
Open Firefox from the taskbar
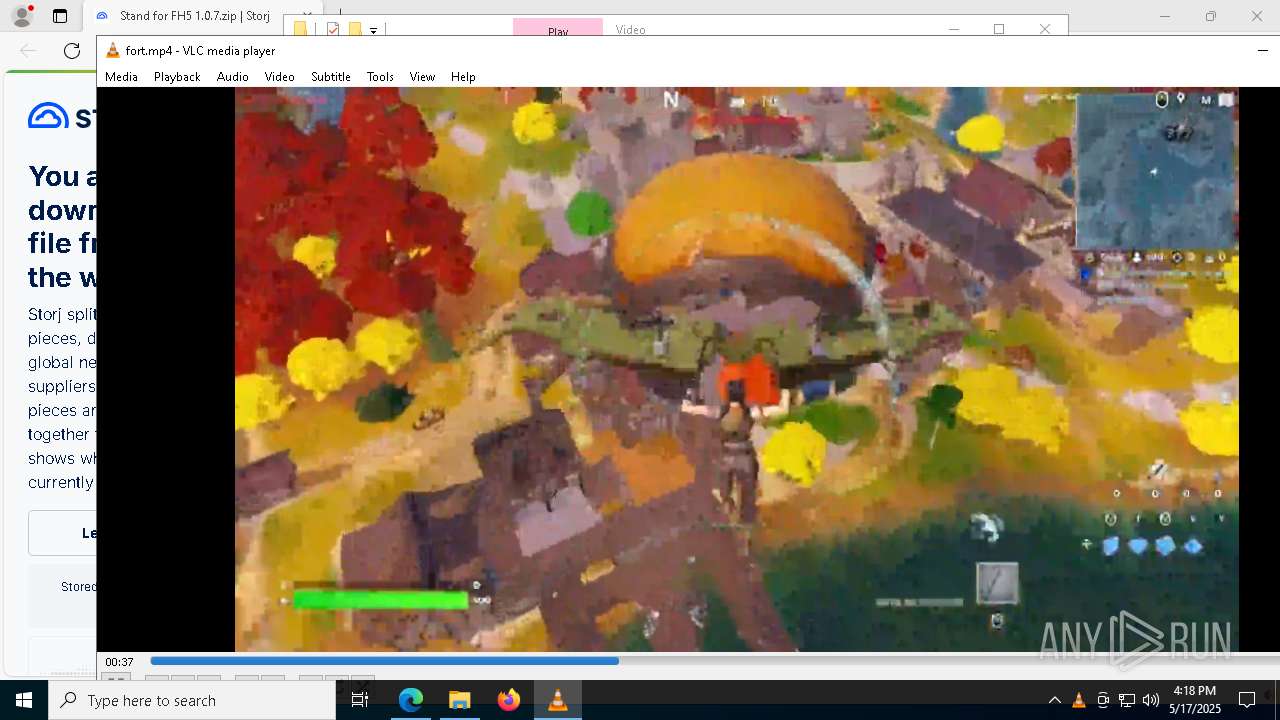tap(509, 700)
